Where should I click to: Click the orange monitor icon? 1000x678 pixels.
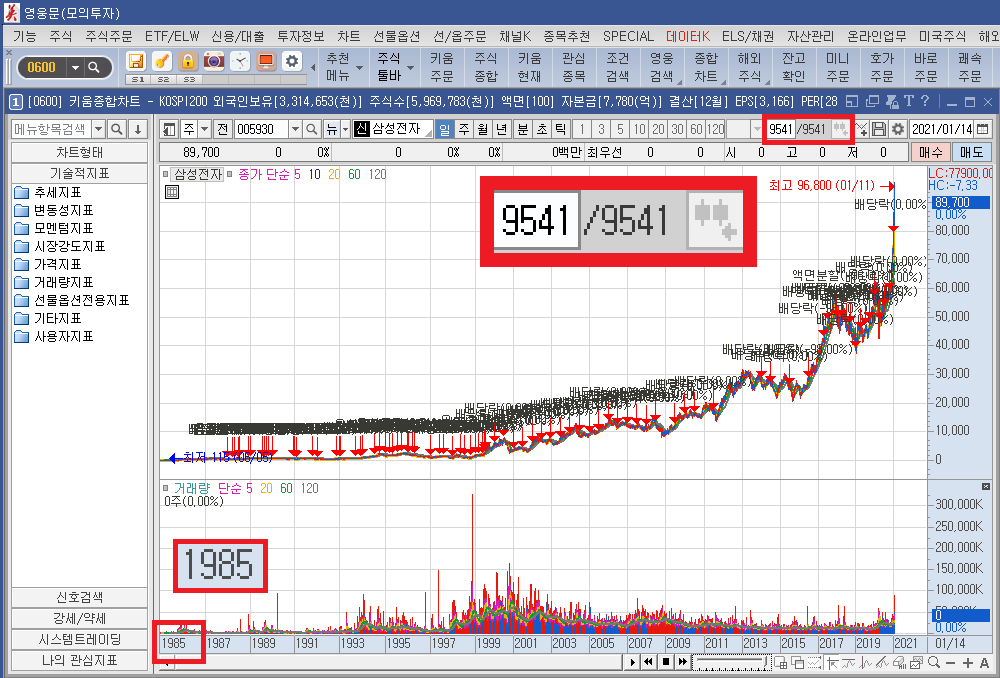[x=266, y=61]
